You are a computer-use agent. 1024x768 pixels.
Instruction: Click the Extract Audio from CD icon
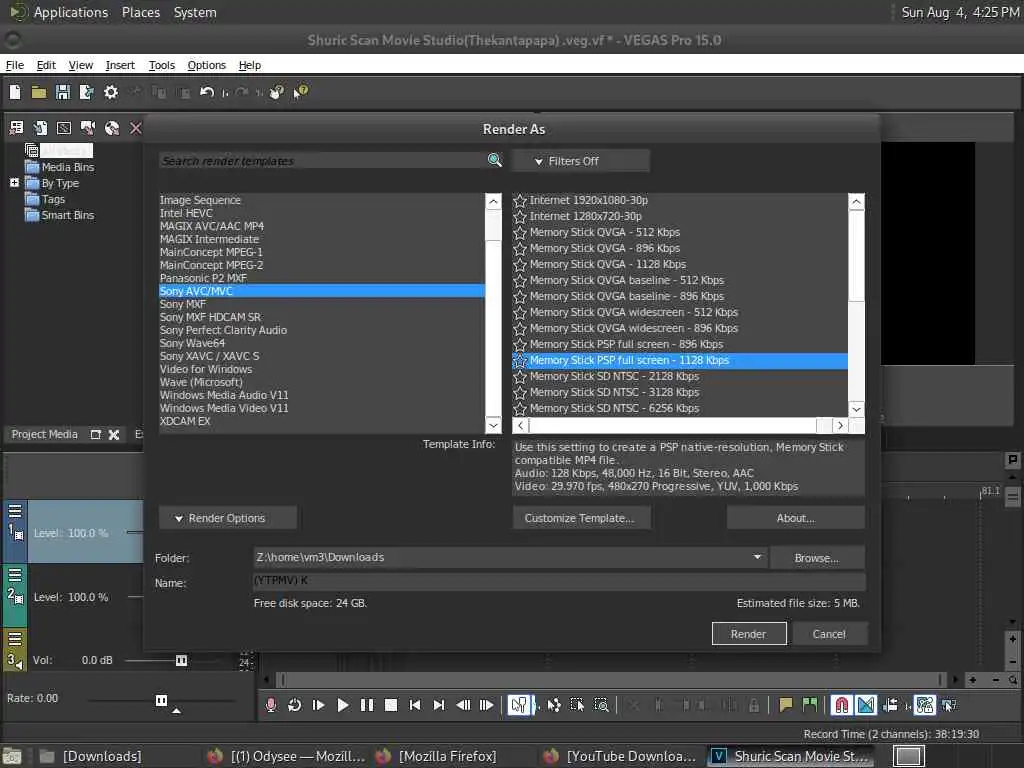(112, 127)
